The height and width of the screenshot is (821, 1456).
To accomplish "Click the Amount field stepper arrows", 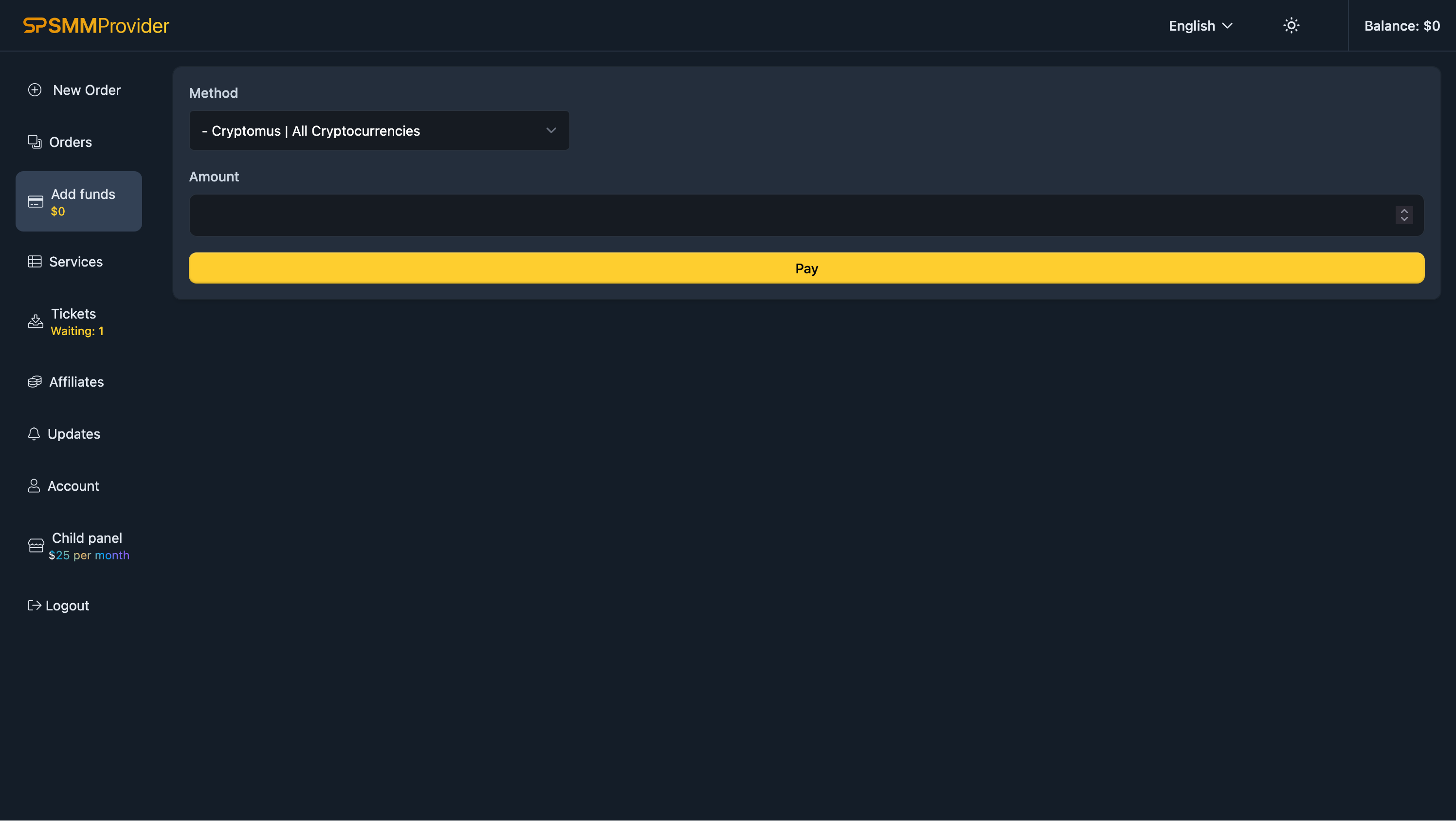I will click(1404, 214).
